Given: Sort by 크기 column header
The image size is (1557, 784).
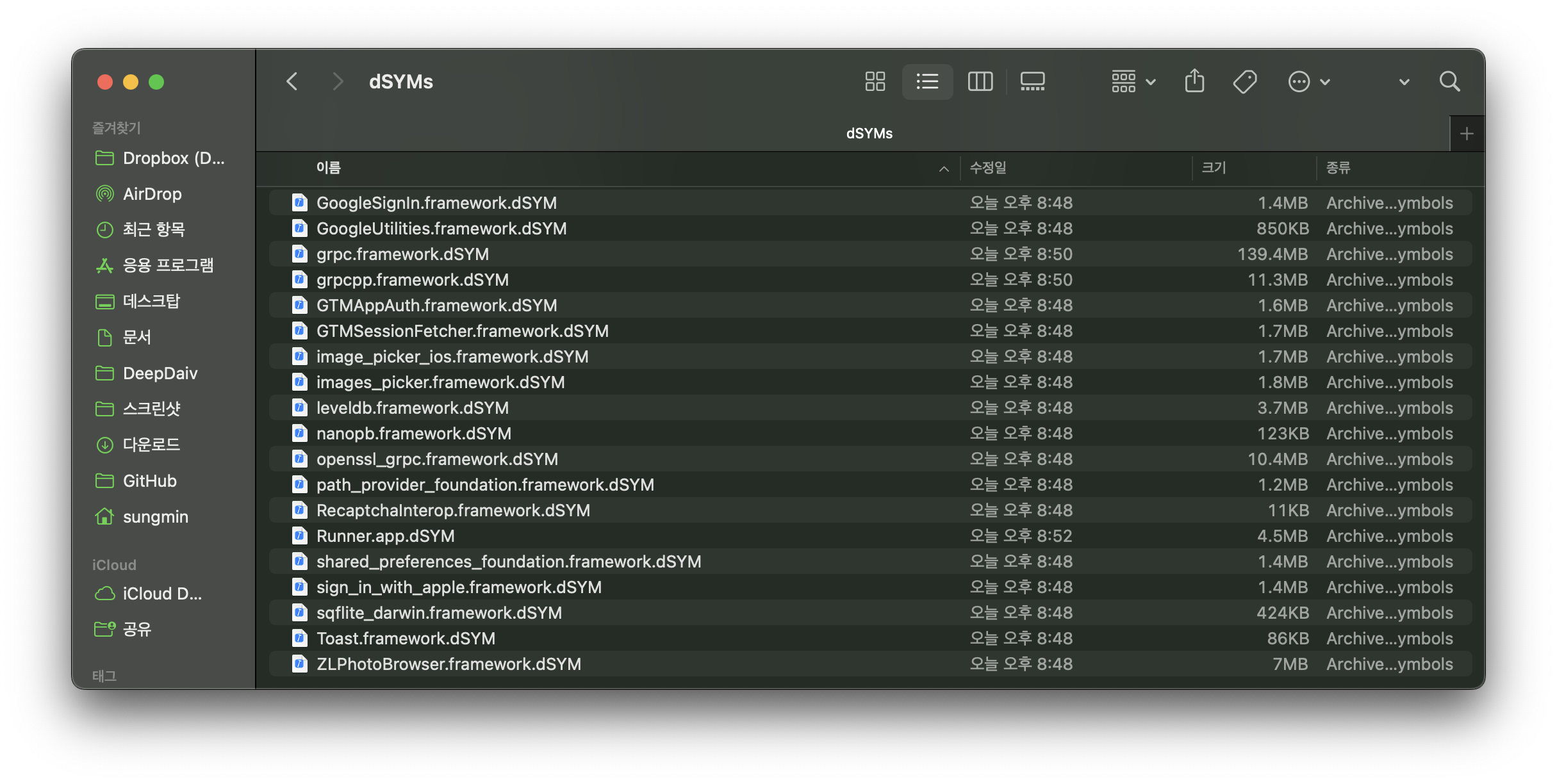Looking at the screenshot, I should (x=1214, y=168).
